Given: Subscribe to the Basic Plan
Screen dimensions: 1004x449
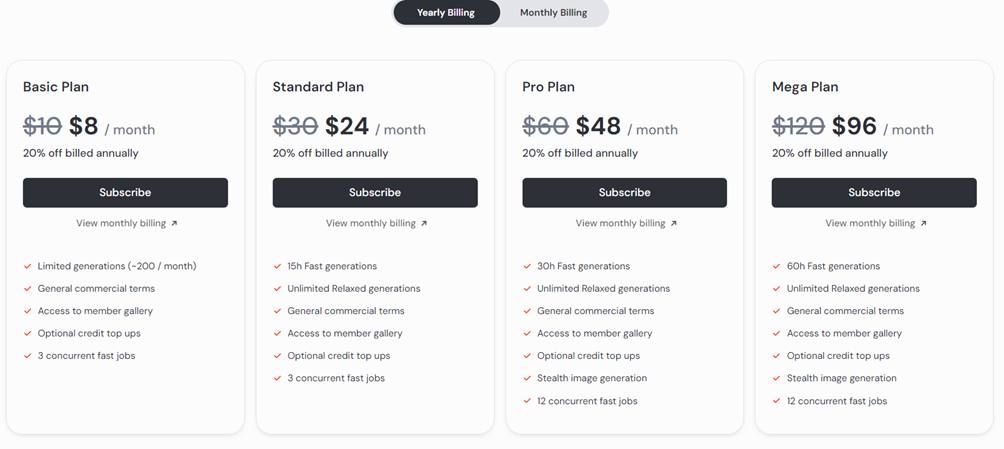Looking at the screenshot, I should pyautogui.click(x=125, y=192).
